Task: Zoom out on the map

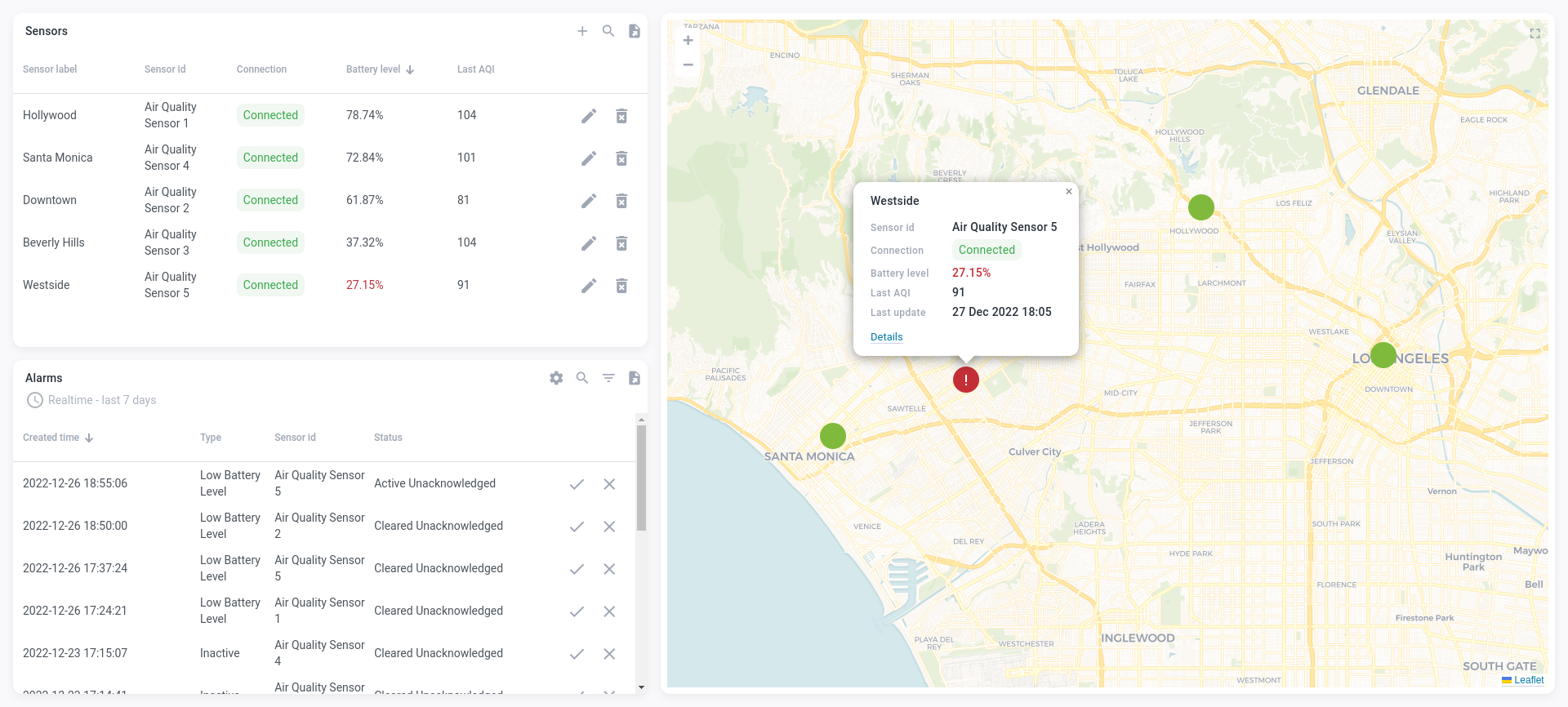Action: [688, 64]
